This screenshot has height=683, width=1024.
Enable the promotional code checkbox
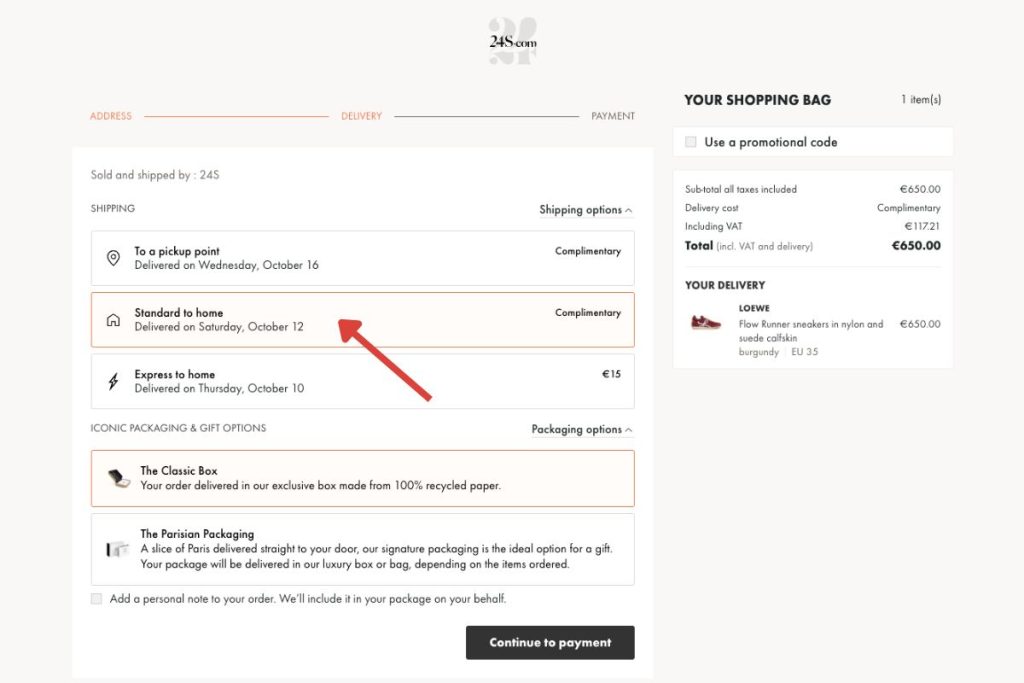click(691, 142)
